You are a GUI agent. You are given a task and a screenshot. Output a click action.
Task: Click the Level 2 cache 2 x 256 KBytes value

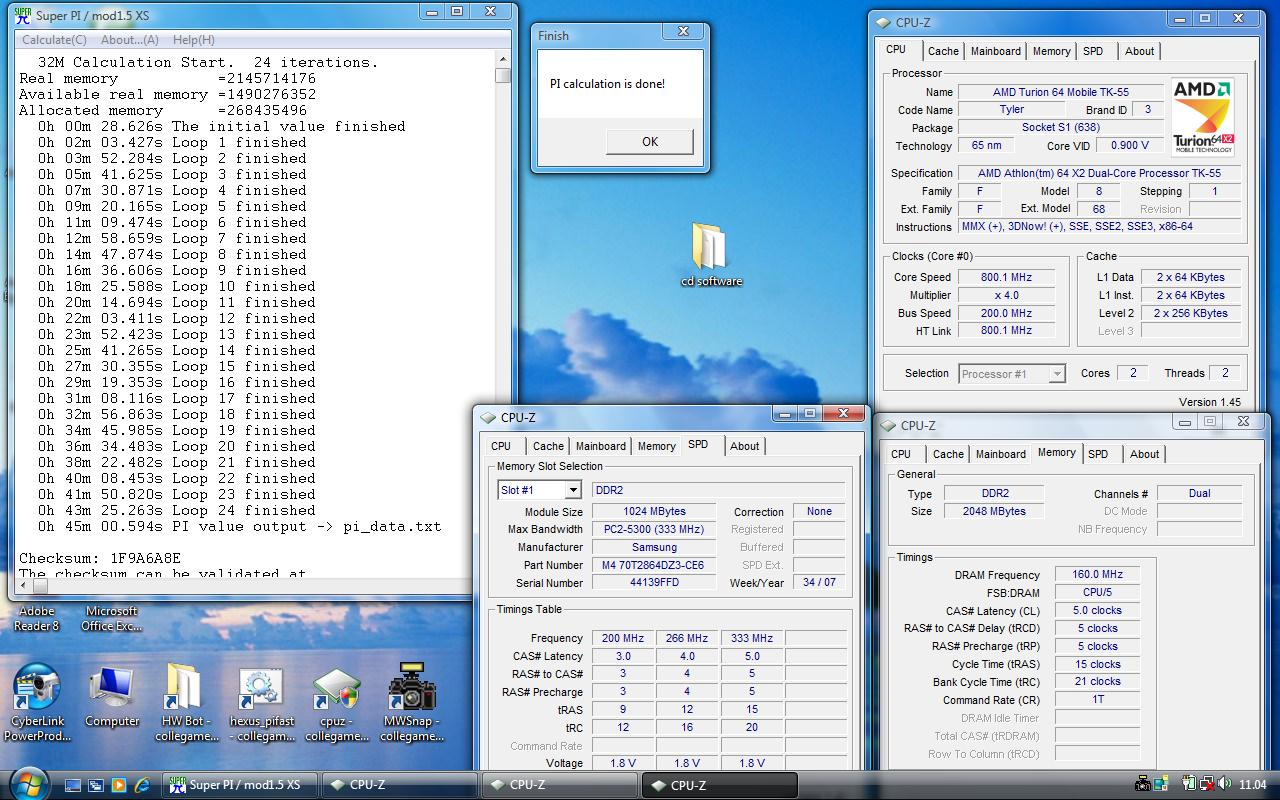click(x=1190, y=313)
